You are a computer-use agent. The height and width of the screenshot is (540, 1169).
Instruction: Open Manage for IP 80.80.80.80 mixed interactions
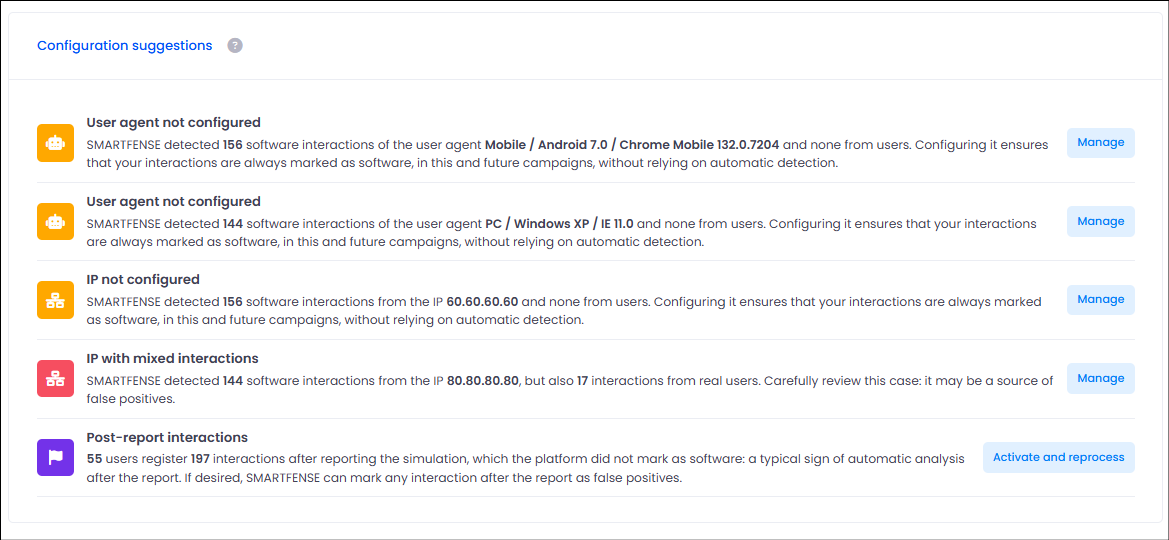click(x=1100, y=378)
